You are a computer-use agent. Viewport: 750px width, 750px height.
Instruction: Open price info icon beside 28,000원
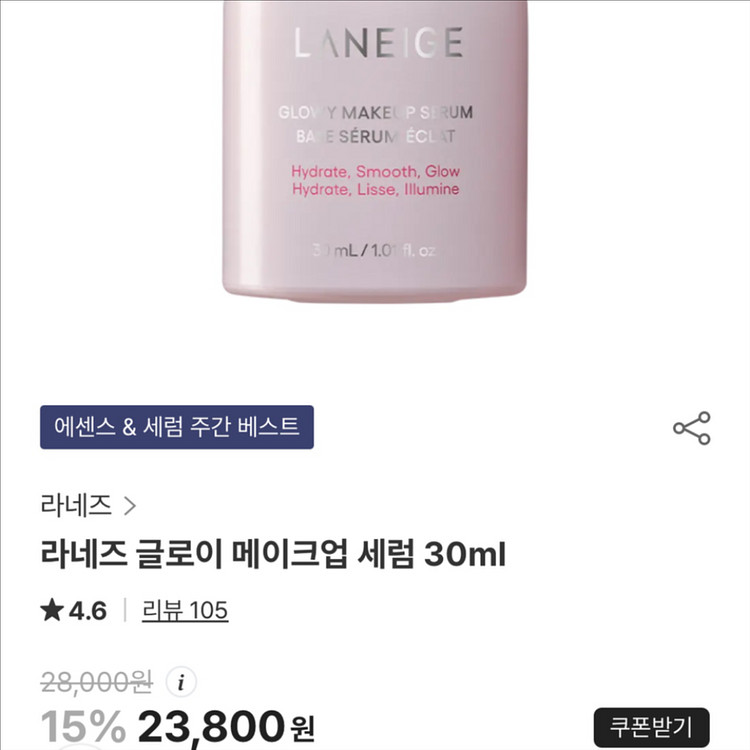coord(181,682)
